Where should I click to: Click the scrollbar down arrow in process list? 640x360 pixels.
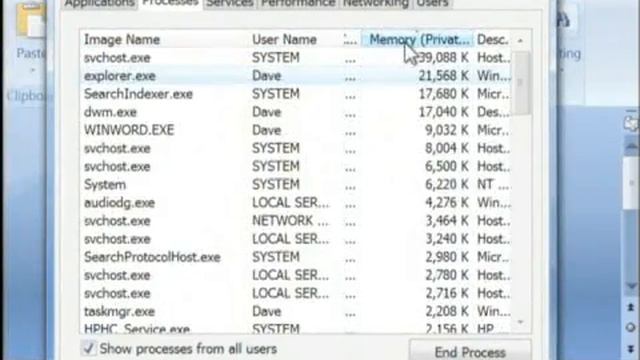(520, 322)
